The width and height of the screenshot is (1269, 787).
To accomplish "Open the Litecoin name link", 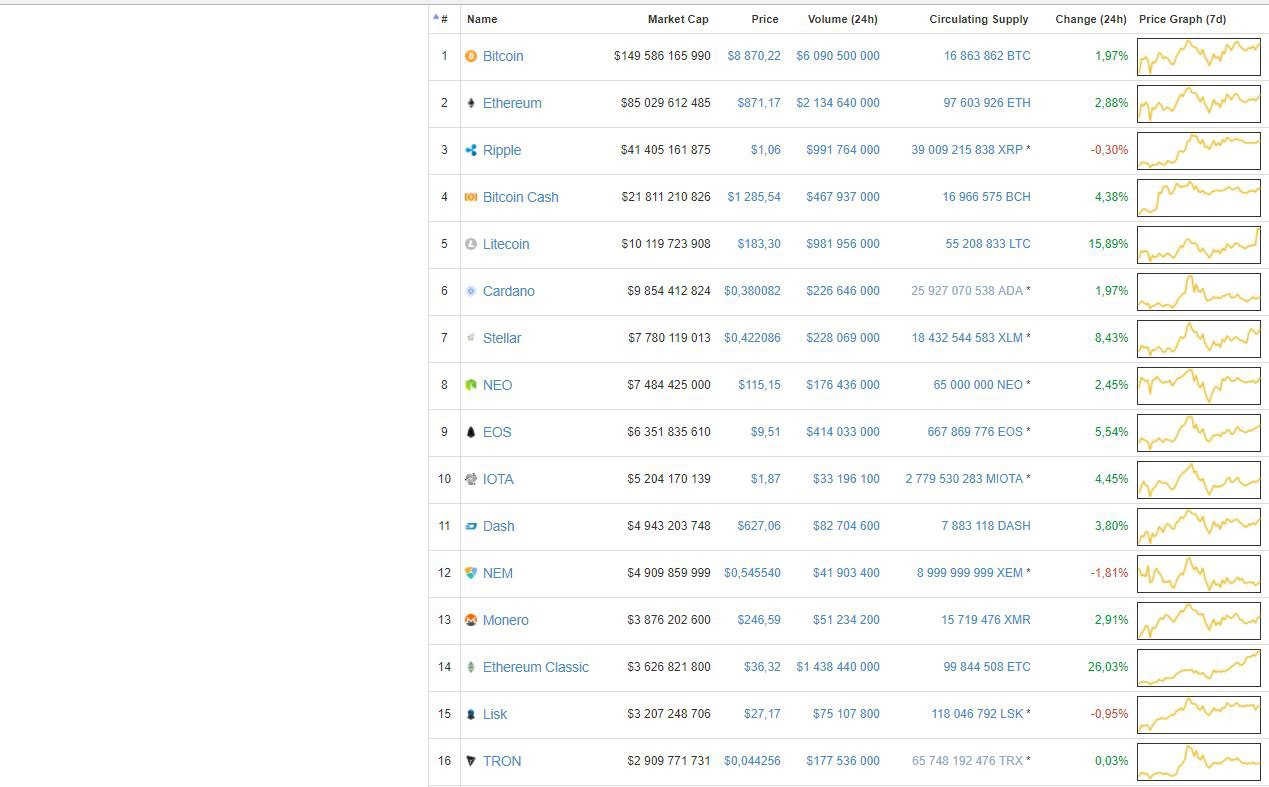I will 506,244.
